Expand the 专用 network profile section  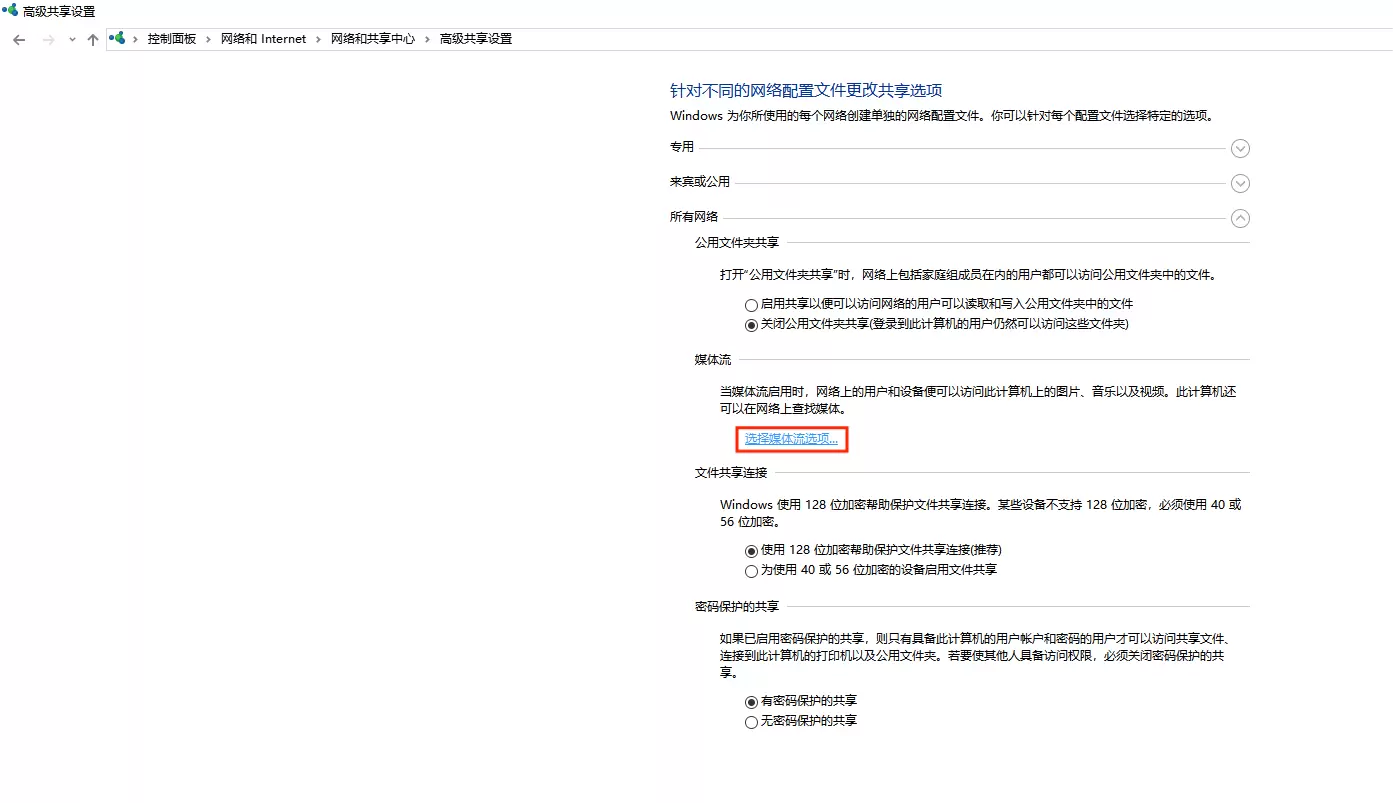pyautogui.click(x=1240, y=149)
